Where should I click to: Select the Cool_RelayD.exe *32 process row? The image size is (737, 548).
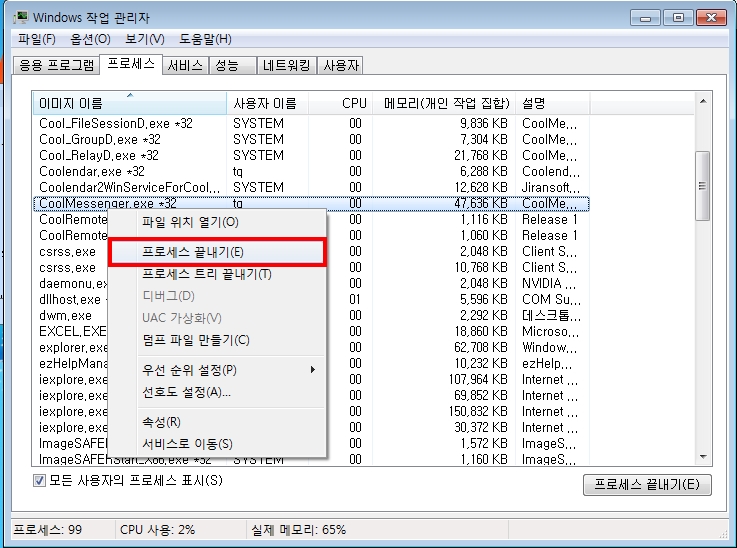coord(311,155)
